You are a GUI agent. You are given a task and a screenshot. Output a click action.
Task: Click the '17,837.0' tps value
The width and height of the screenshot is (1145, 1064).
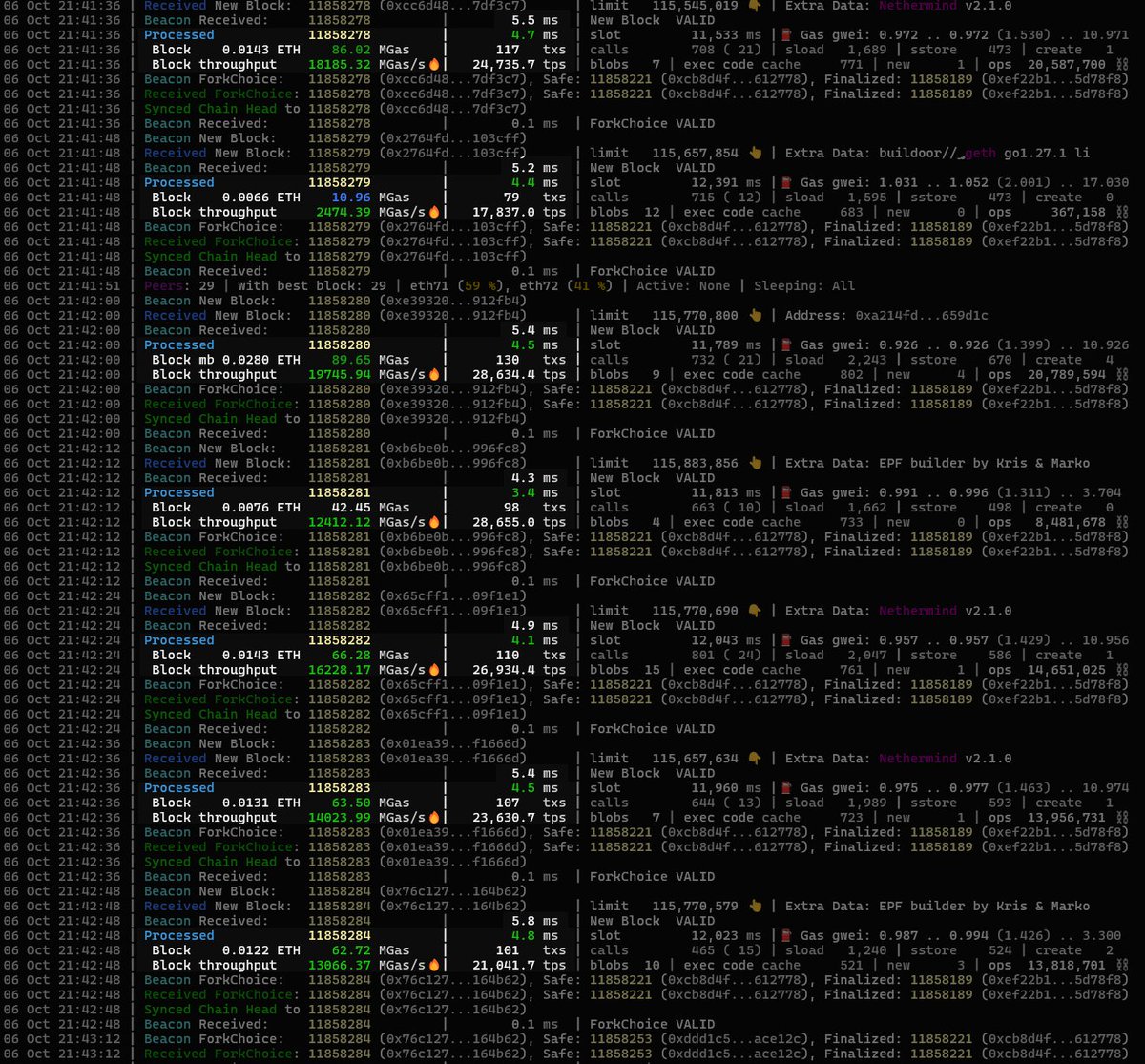pyautogui.click(x=505, y=212)
